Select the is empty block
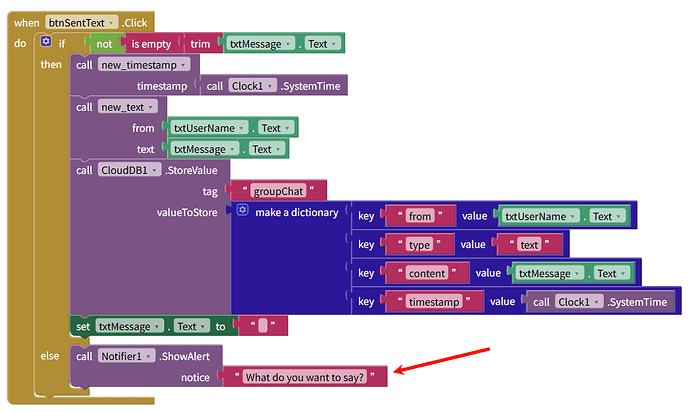Viewport: 690px width, 412px height. click(150, 44)
